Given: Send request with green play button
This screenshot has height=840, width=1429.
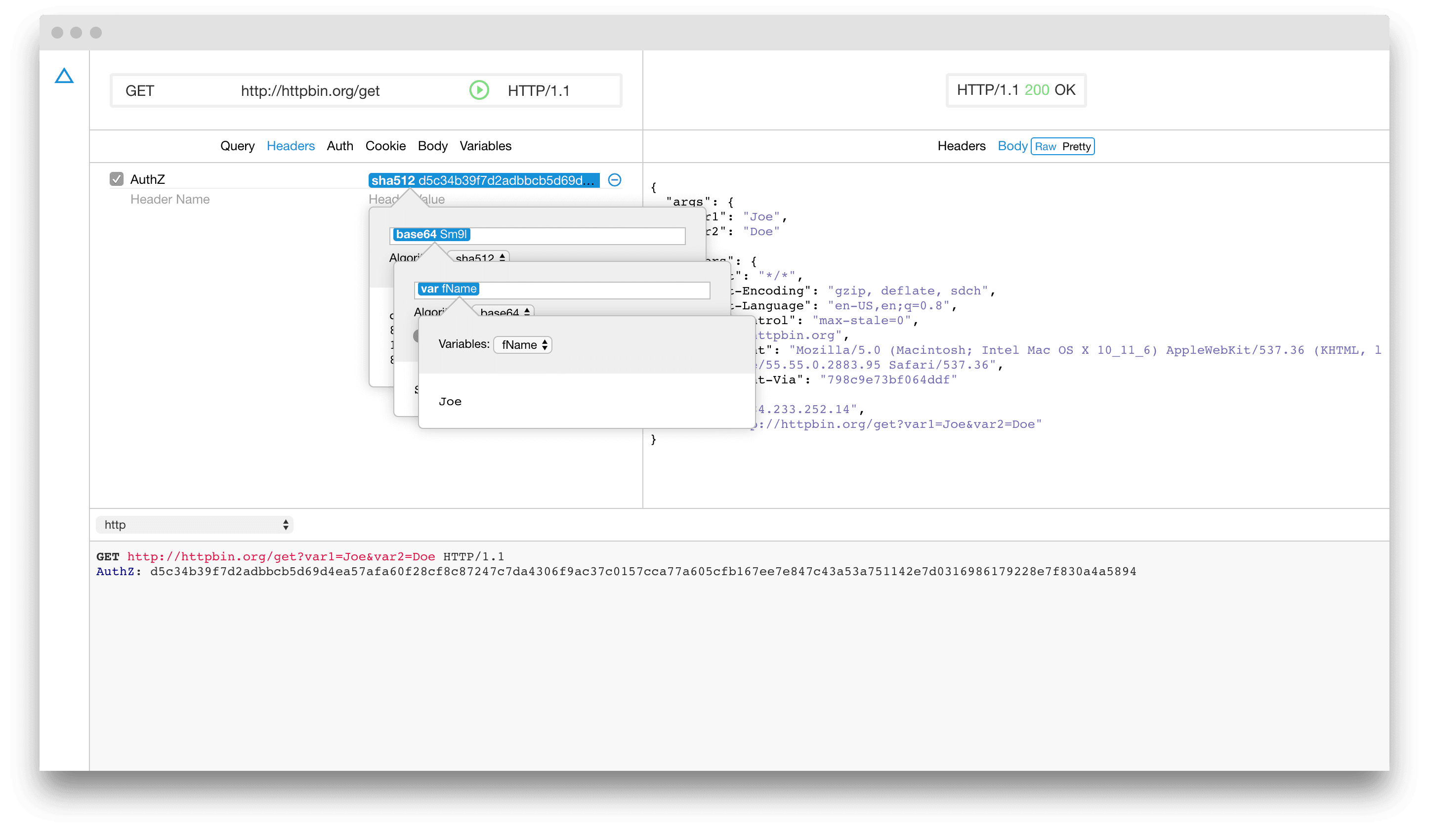Looking at the screenshot, I should (x=479, y=90).
